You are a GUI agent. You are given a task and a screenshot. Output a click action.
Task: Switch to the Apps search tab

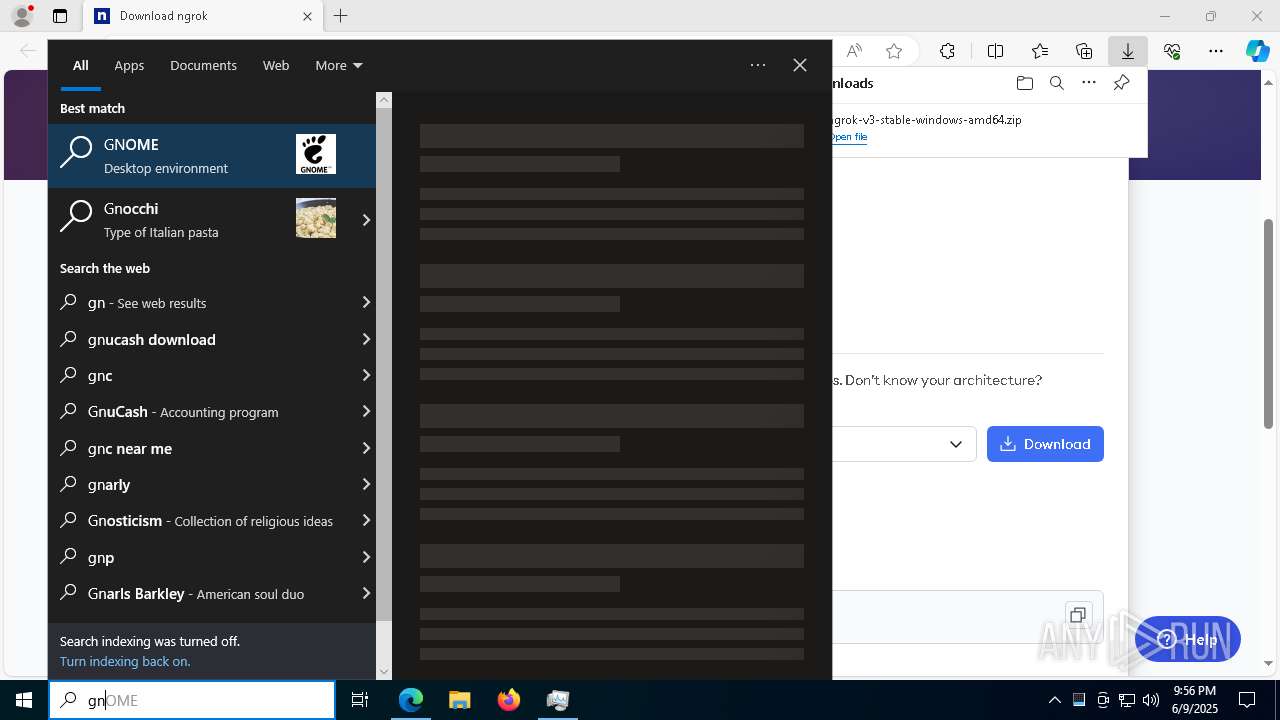(x=129, y=65)
